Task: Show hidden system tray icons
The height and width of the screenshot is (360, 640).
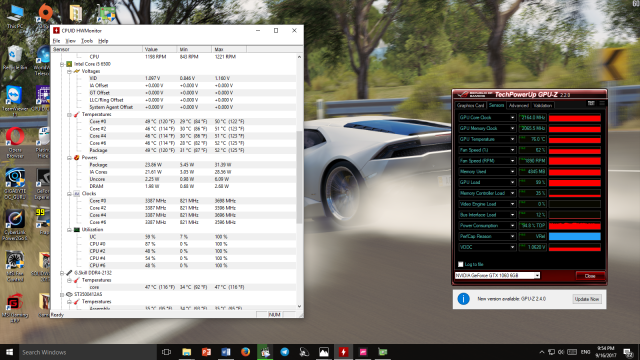Action: pyautogui.click(x=542, y=352)
